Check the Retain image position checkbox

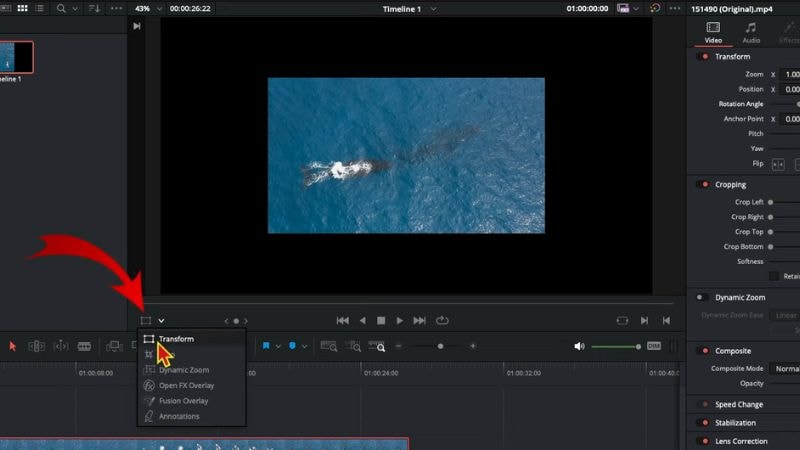point(774,276)
